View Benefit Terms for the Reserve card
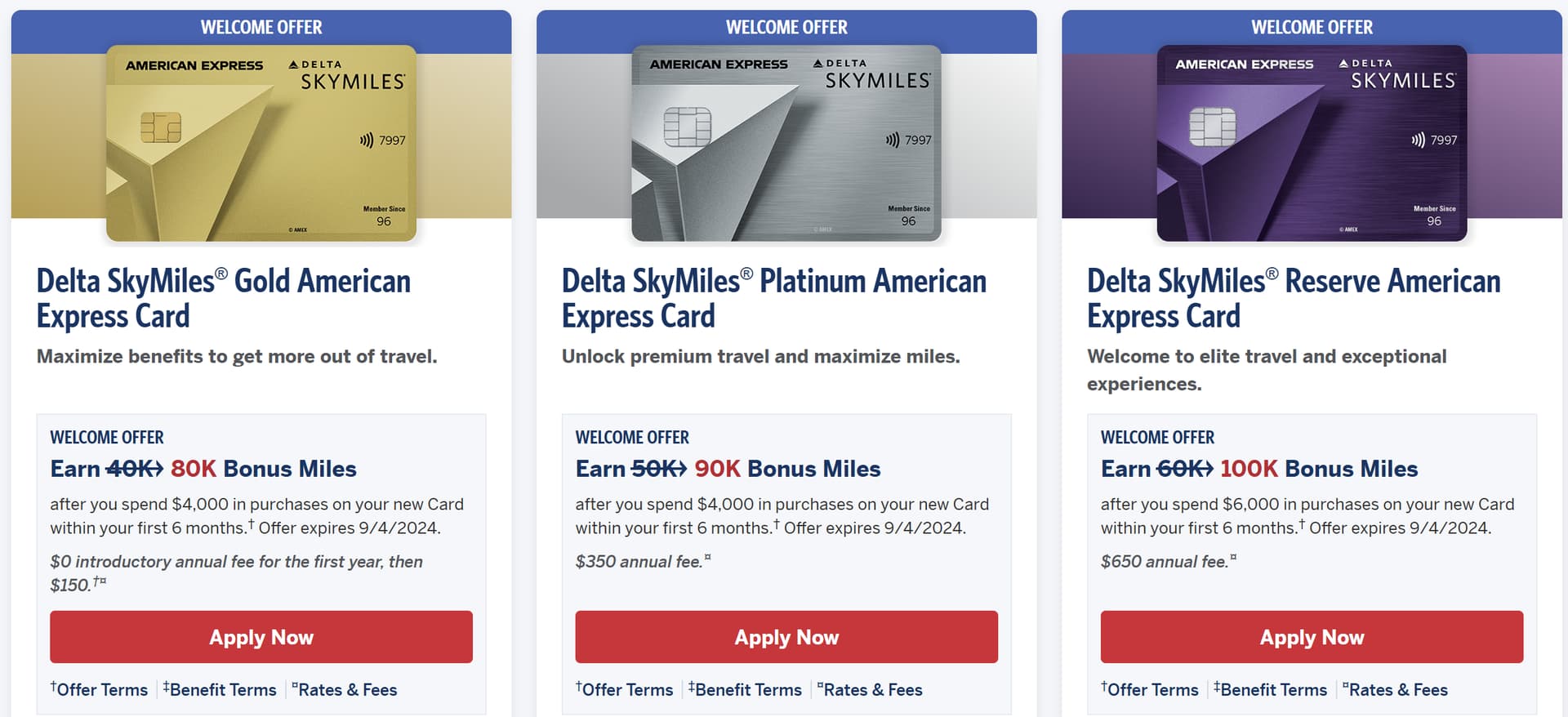The width and height of the screenshot is (1568, 717). (x=1272, y=690)
